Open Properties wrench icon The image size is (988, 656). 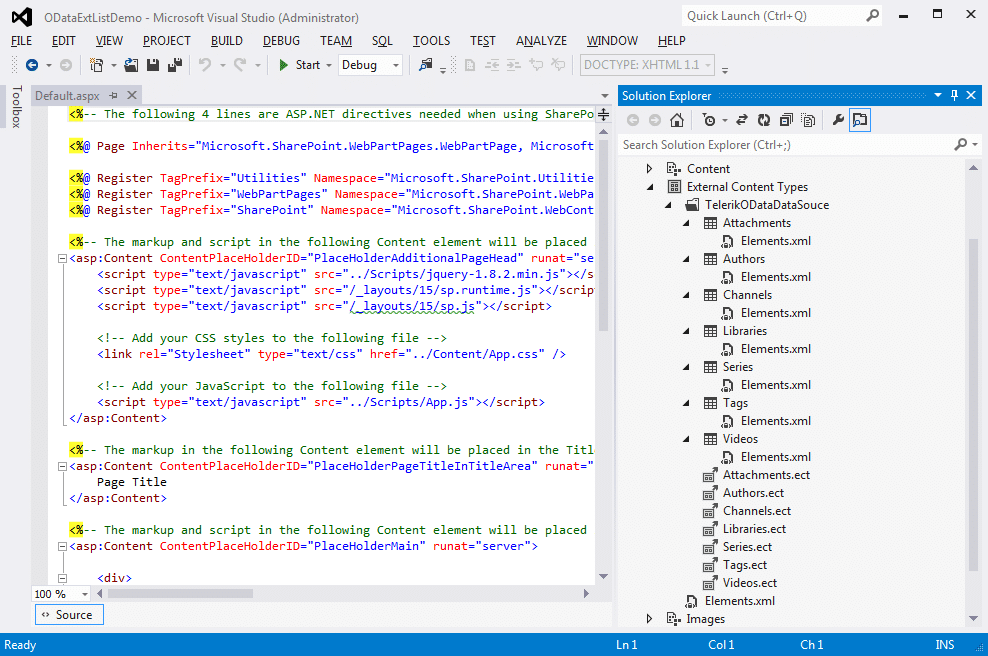[838, 120]
